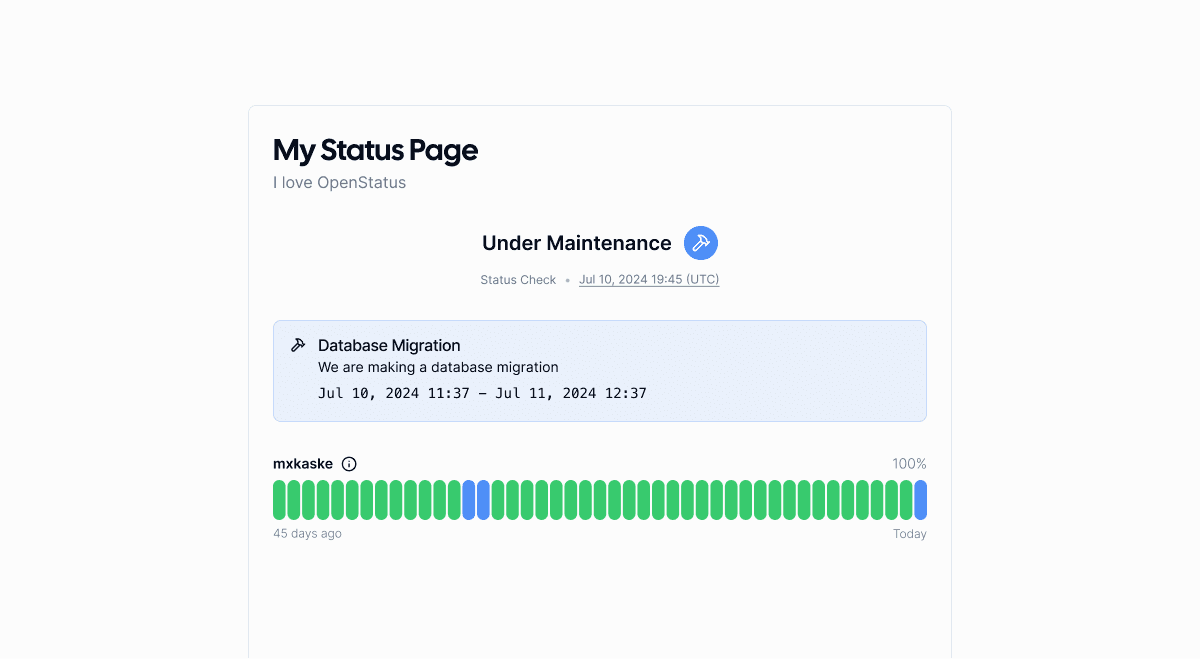The height and width of the screenshot is (659, 1200).
Task: Click the Status Check label
Action: click(518, 280)
